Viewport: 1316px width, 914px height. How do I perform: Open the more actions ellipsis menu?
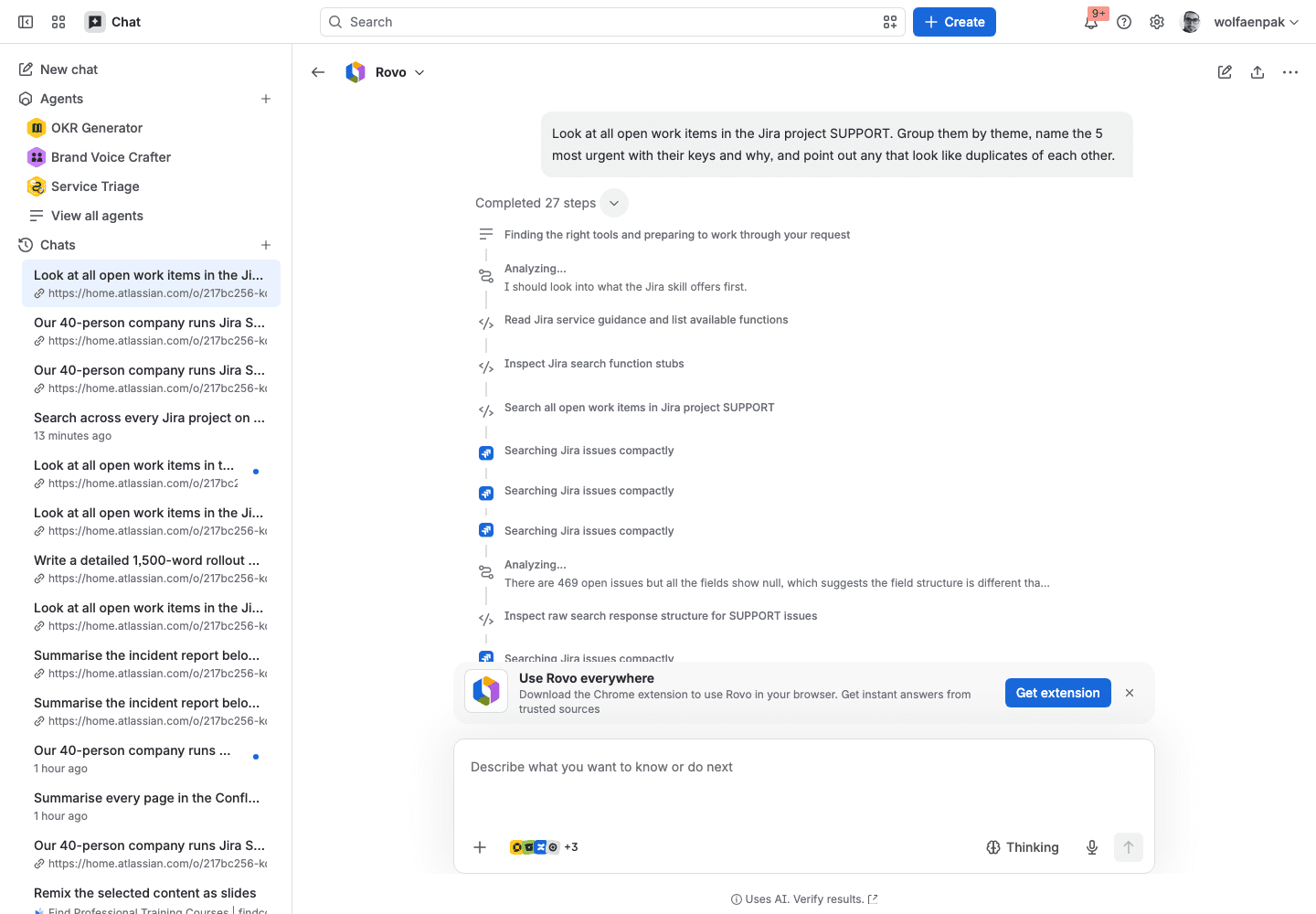[x=1290, y=72]
